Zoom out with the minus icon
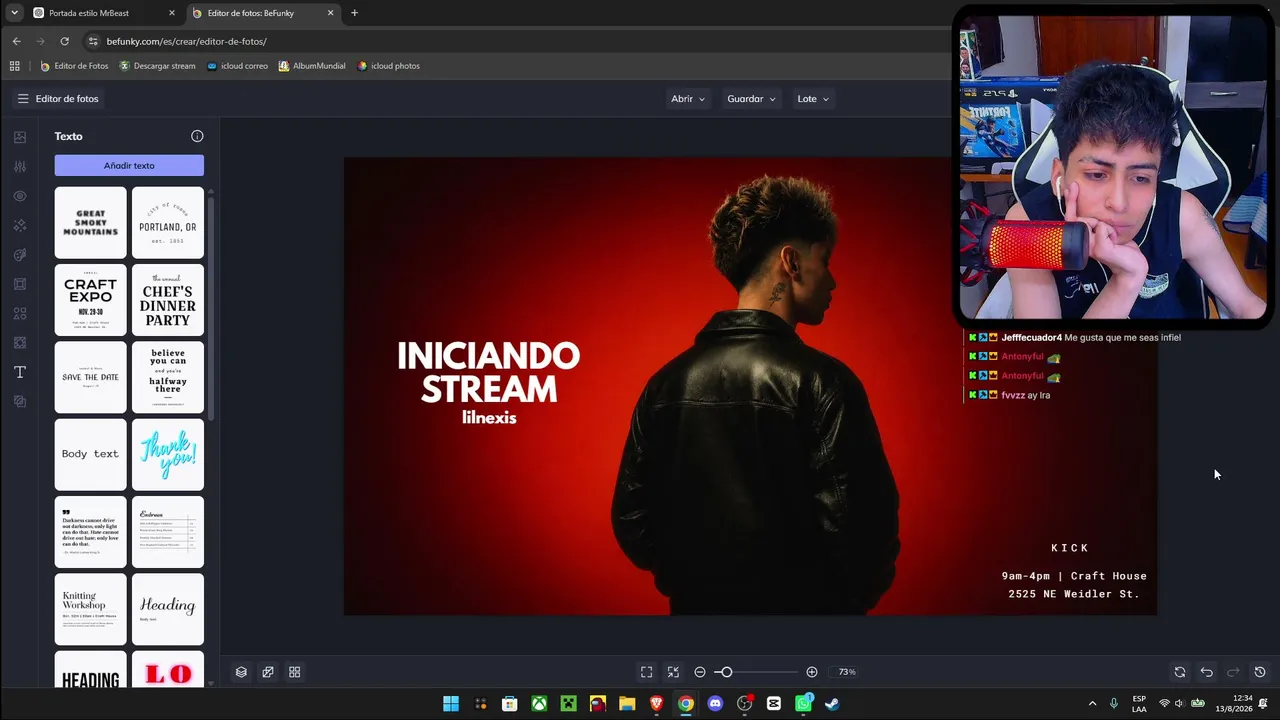 [700, 672]
